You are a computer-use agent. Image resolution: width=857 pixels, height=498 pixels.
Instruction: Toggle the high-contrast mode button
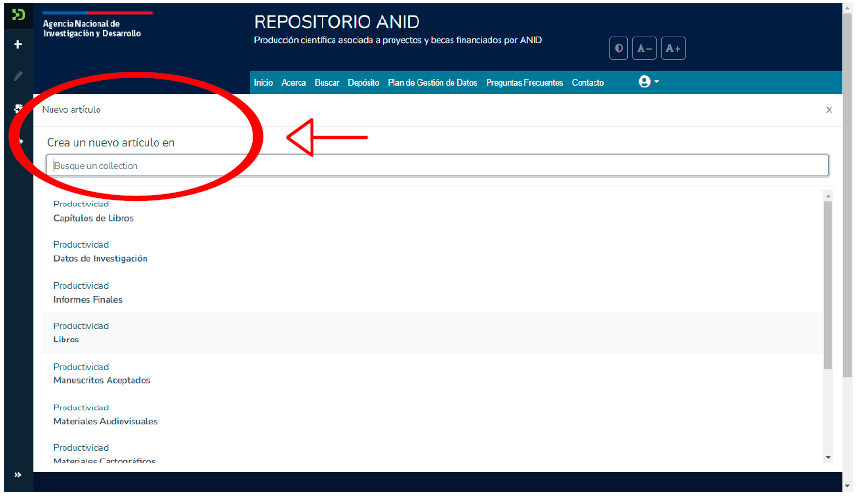coord(618,48)
